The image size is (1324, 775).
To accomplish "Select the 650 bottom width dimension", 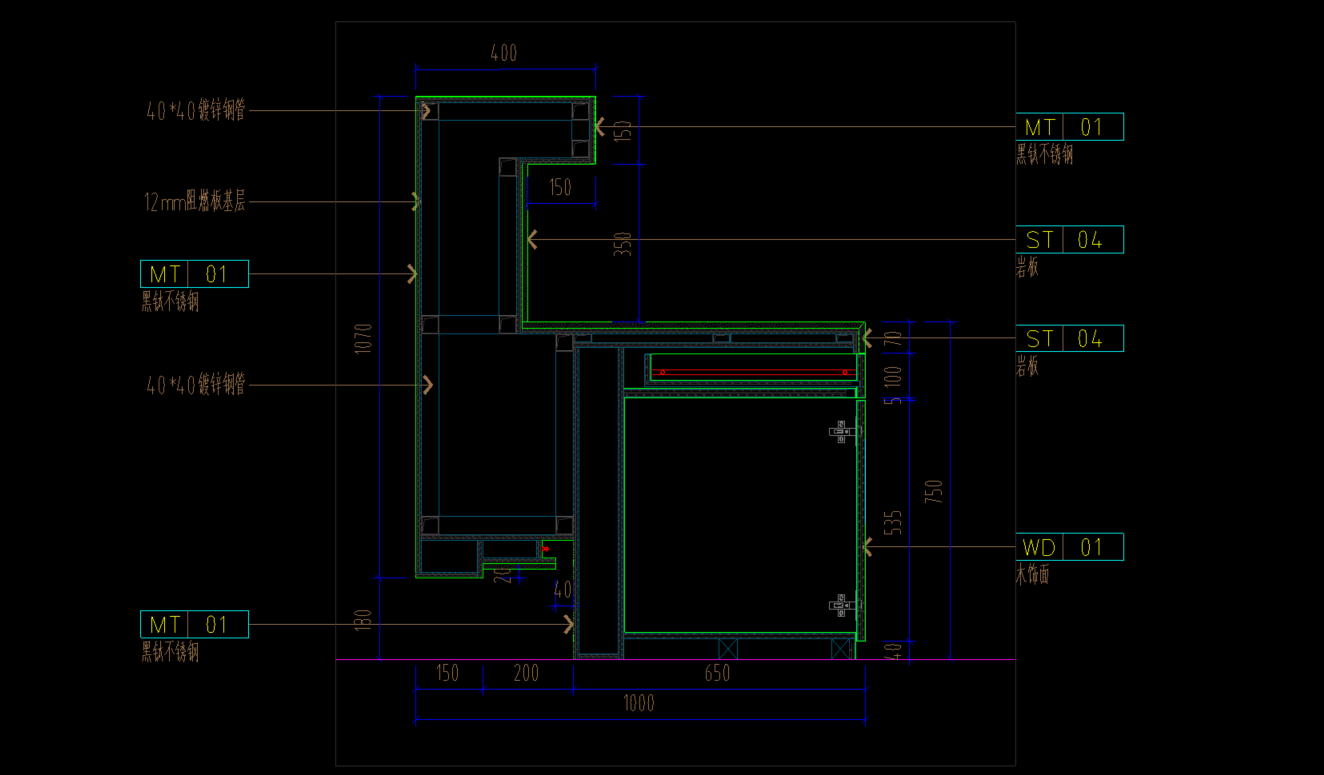I will click(x=717, y=674).
